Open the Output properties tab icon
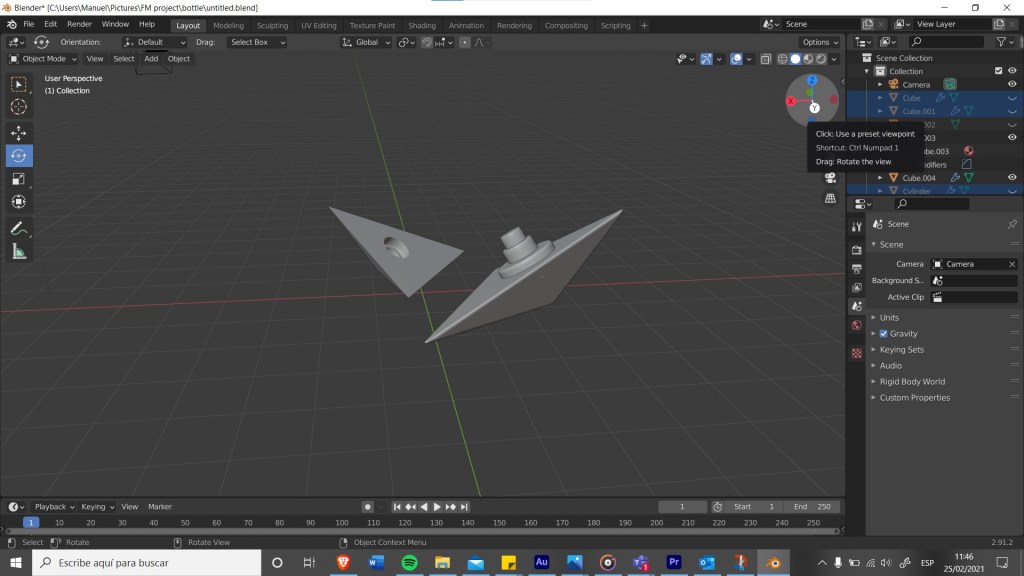The width and height of the screenshot is (1024, 576). [856, 269]
